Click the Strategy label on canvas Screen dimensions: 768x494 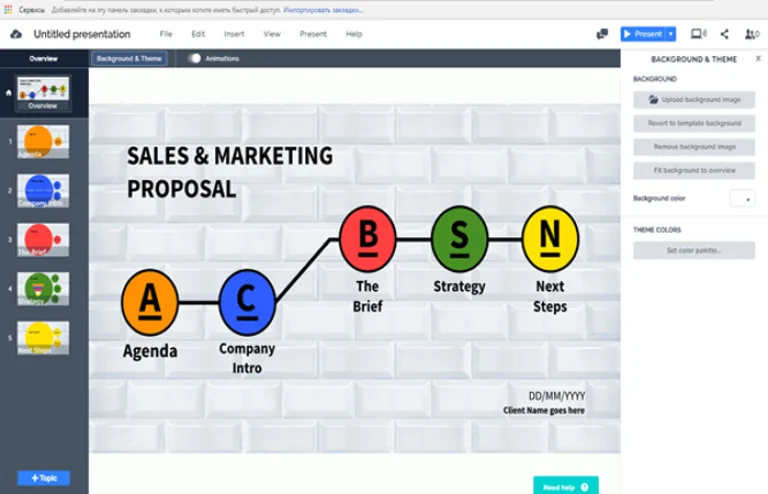[x=459, y=286]
